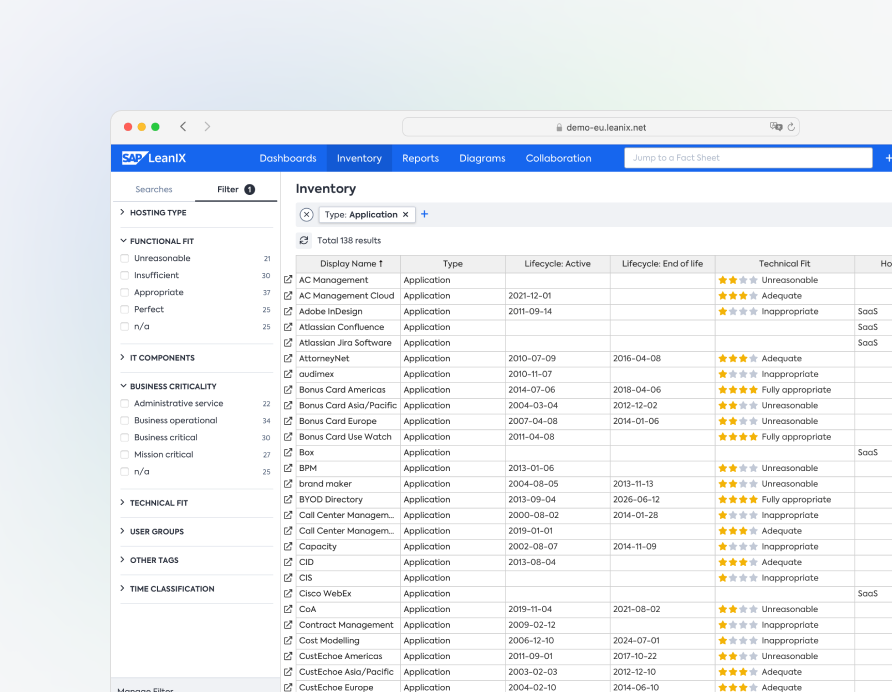Open audimex external link icon
Image resolution: width=892 pixels, height=692 pixels.
tap(288, 374)
